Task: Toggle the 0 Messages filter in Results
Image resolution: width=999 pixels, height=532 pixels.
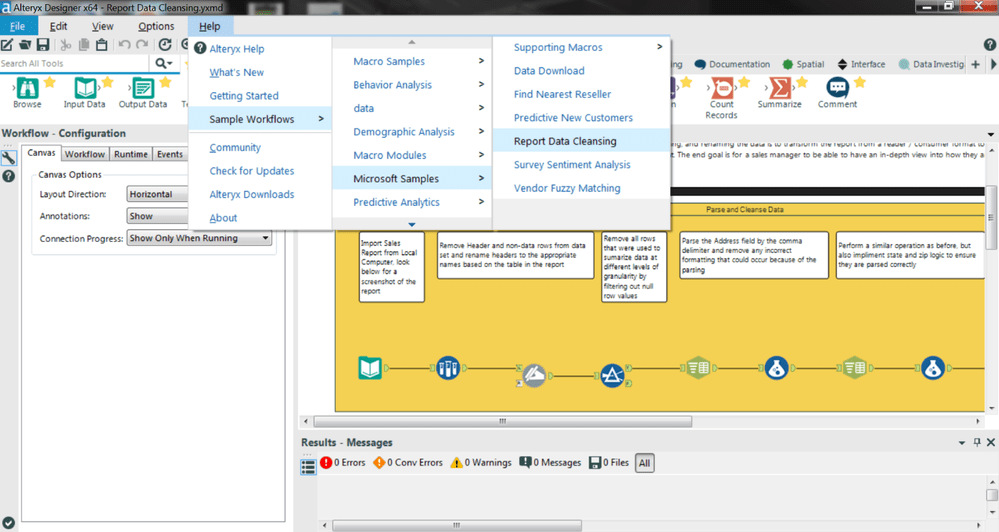Action: [x=550, y=463]
